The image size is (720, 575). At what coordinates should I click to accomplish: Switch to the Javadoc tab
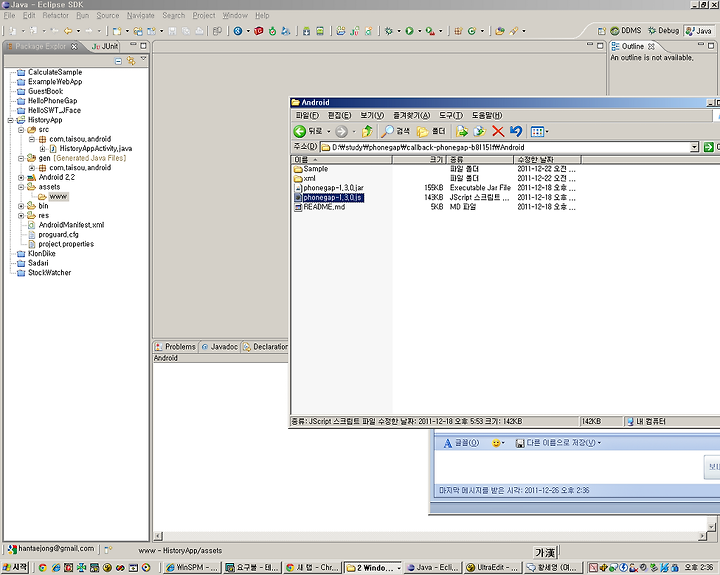click(219, 347)
